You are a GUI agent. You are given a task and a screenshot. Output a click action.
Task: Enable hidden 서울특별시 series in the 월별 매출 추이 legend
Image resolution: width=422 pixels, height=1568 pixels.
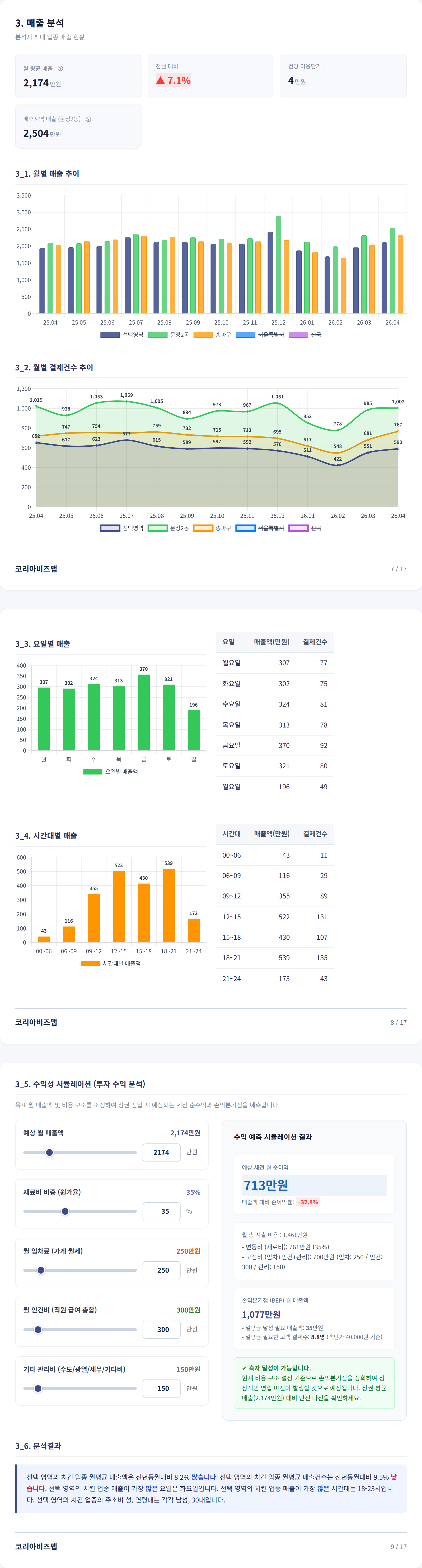point(260,335)
